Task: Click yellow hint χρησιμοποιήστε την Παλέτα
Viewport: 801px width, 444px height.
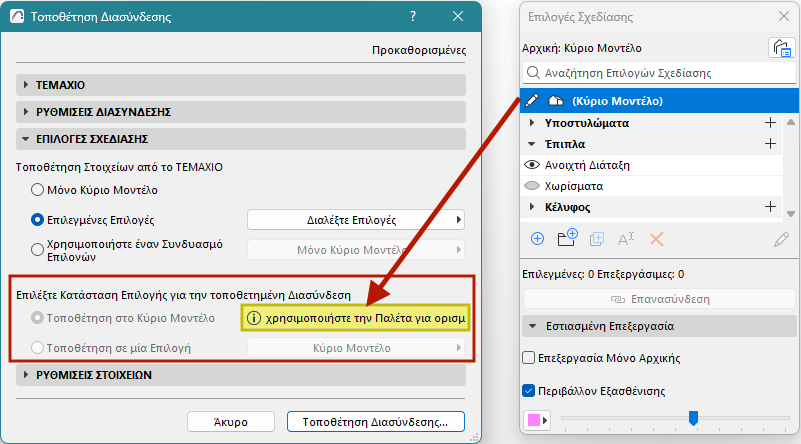Action: 354,318
